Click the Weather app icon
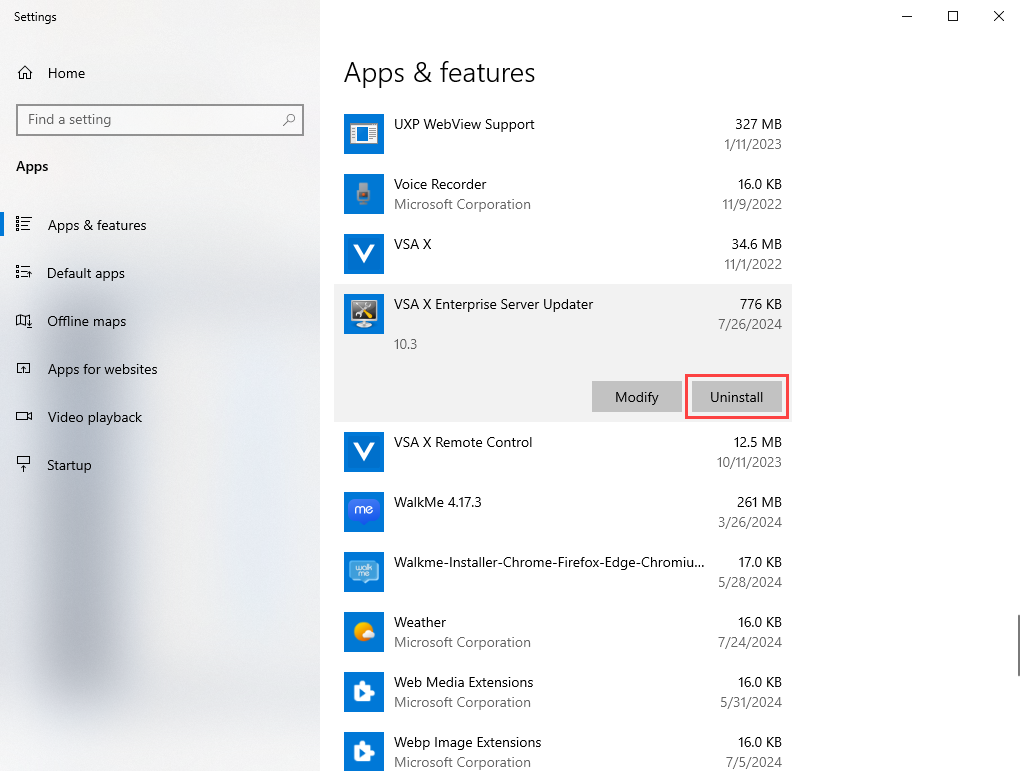Image resolution: width=1022 pixels, height=771 pixels. (364, 632)
